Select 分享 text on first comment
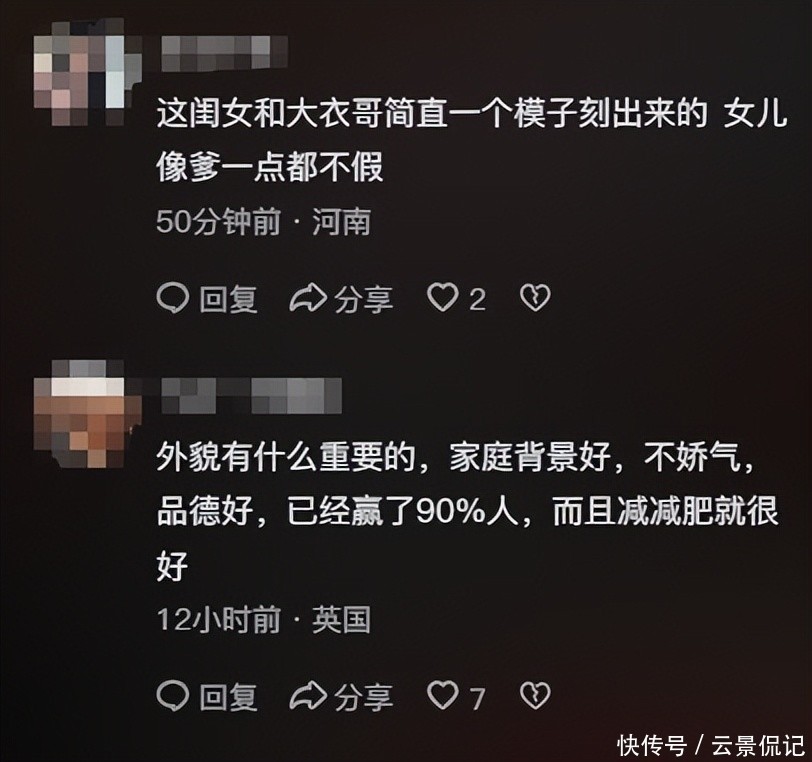This screenshot has width=812, height=762. tap(363, 299)
